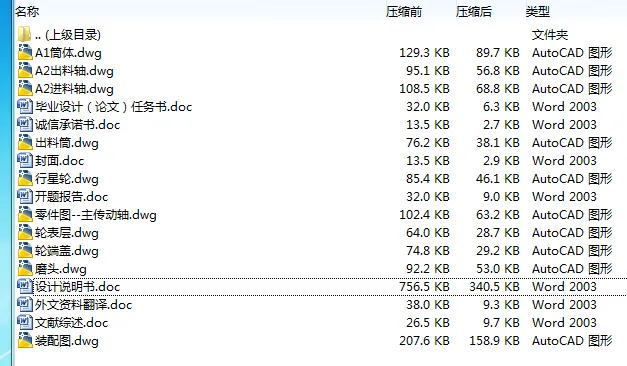The image size is (627, 366).
Task: Click the 158.9 KB compressed size
Action: pos(494,341)
